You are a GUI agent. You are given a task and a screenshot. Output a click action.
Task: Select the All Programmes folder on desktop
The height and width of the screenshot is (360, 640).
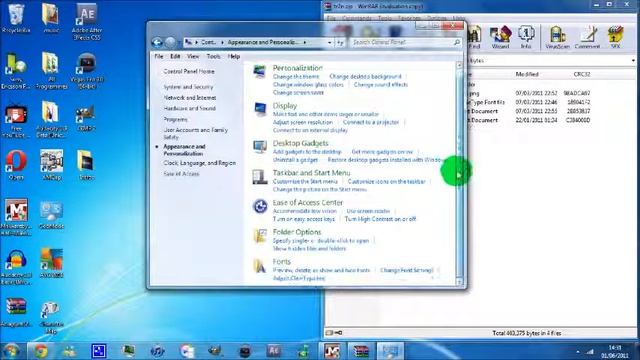[51, 71]
